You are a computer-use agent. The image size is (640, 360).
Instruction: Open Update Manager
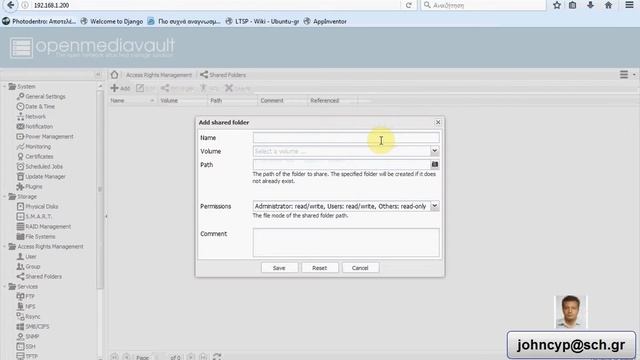pyautogui.click(x=41, y=176)
